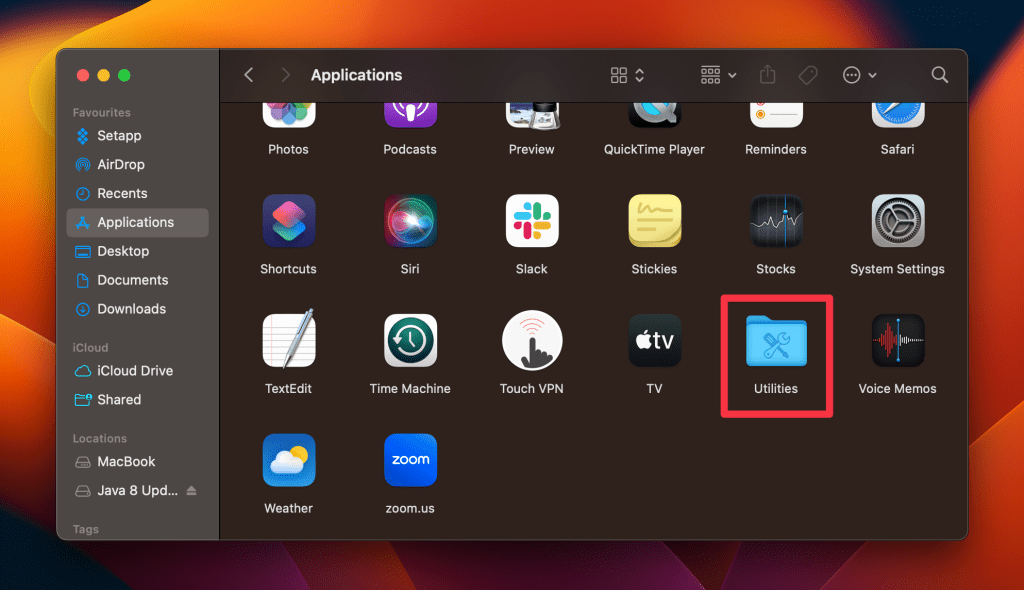
Task: Click the Share toolbar icon
Action: (767, 74)
